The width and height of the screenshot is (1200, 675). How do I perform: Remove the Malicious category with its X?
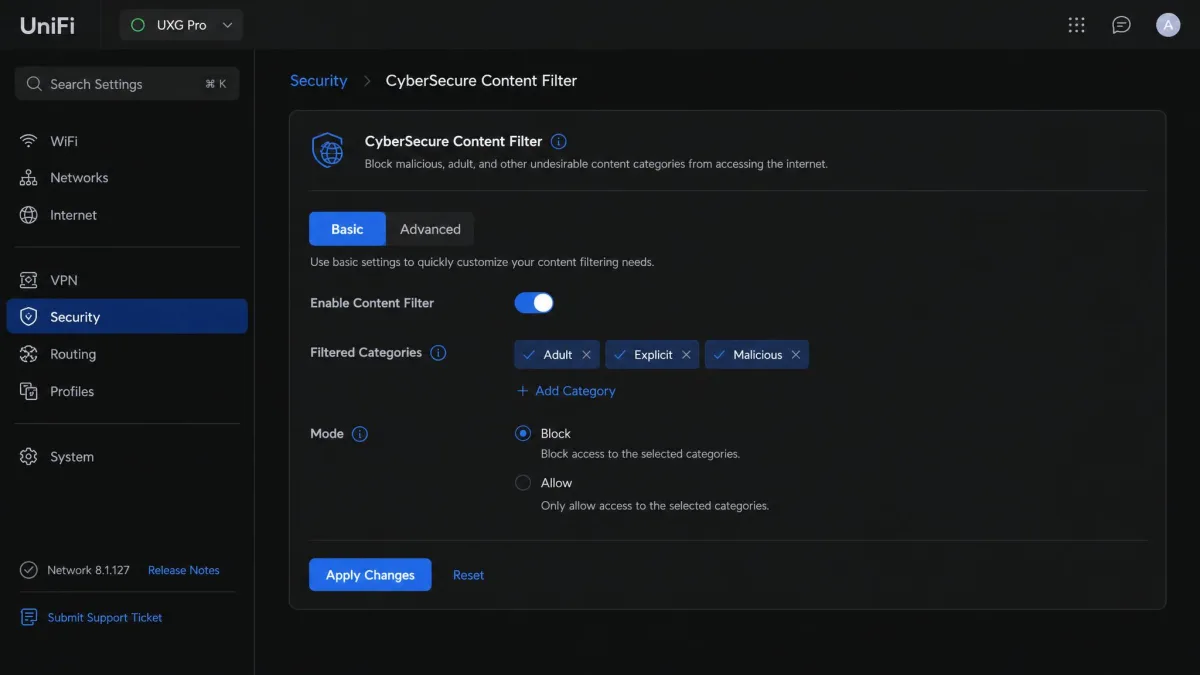[x=796, y=355]
